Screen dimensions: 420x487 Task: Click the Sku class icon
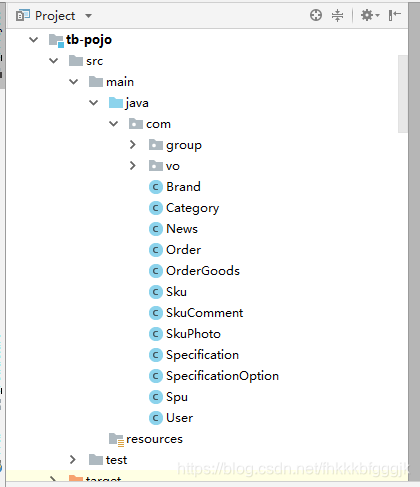click(x=156, y=292)
